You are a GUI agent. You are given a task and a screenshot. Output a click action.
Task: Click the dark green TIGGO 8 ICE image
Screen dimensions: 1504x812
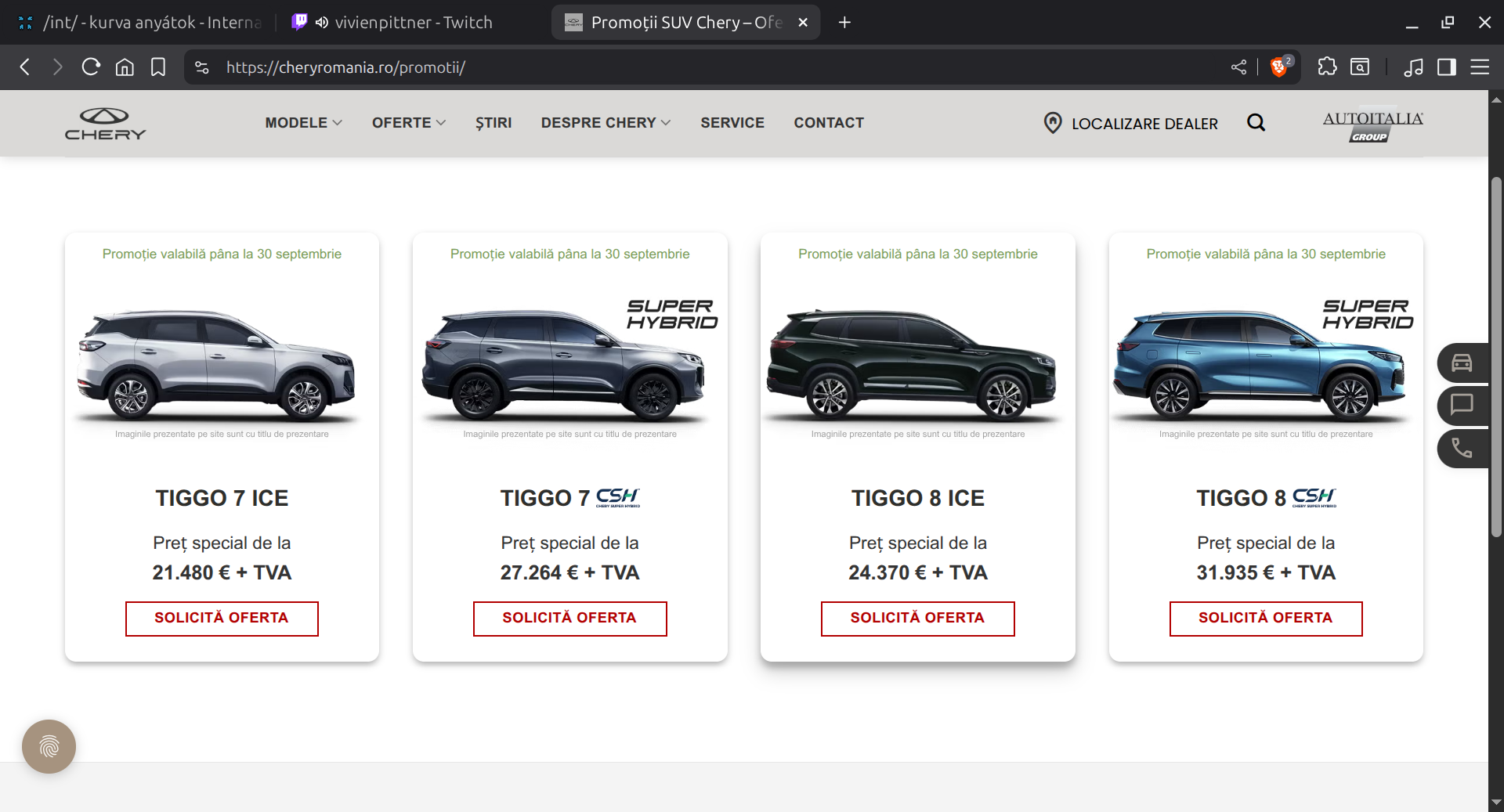912,365
